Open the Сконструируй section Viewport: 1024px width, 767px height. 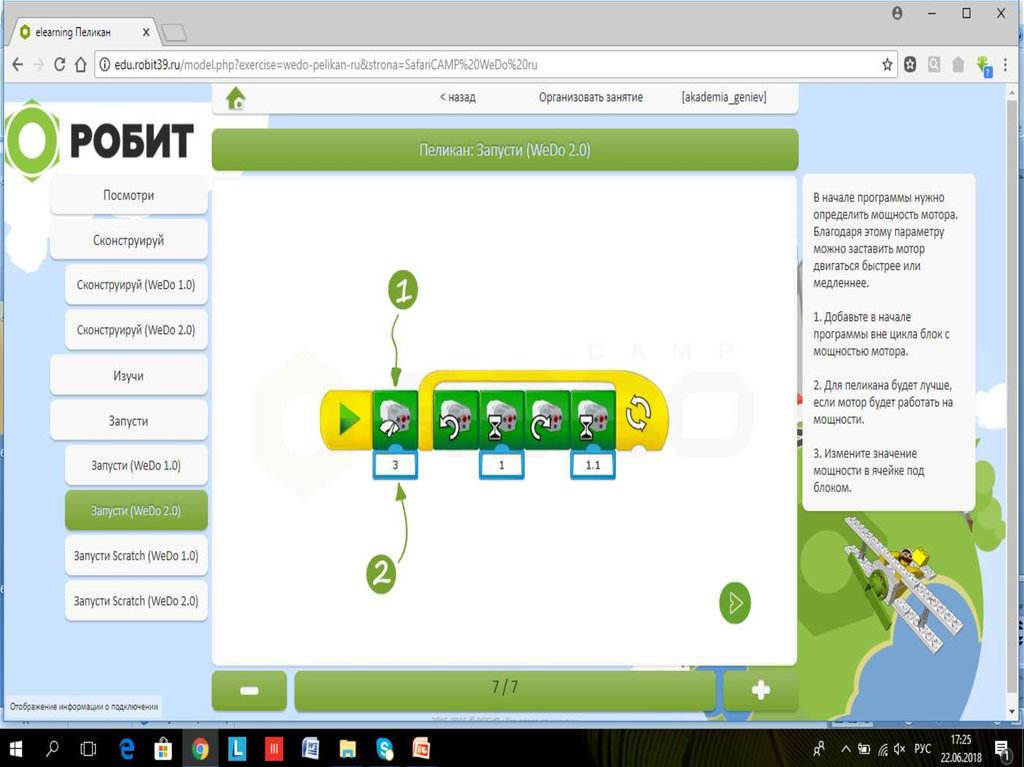129,240
